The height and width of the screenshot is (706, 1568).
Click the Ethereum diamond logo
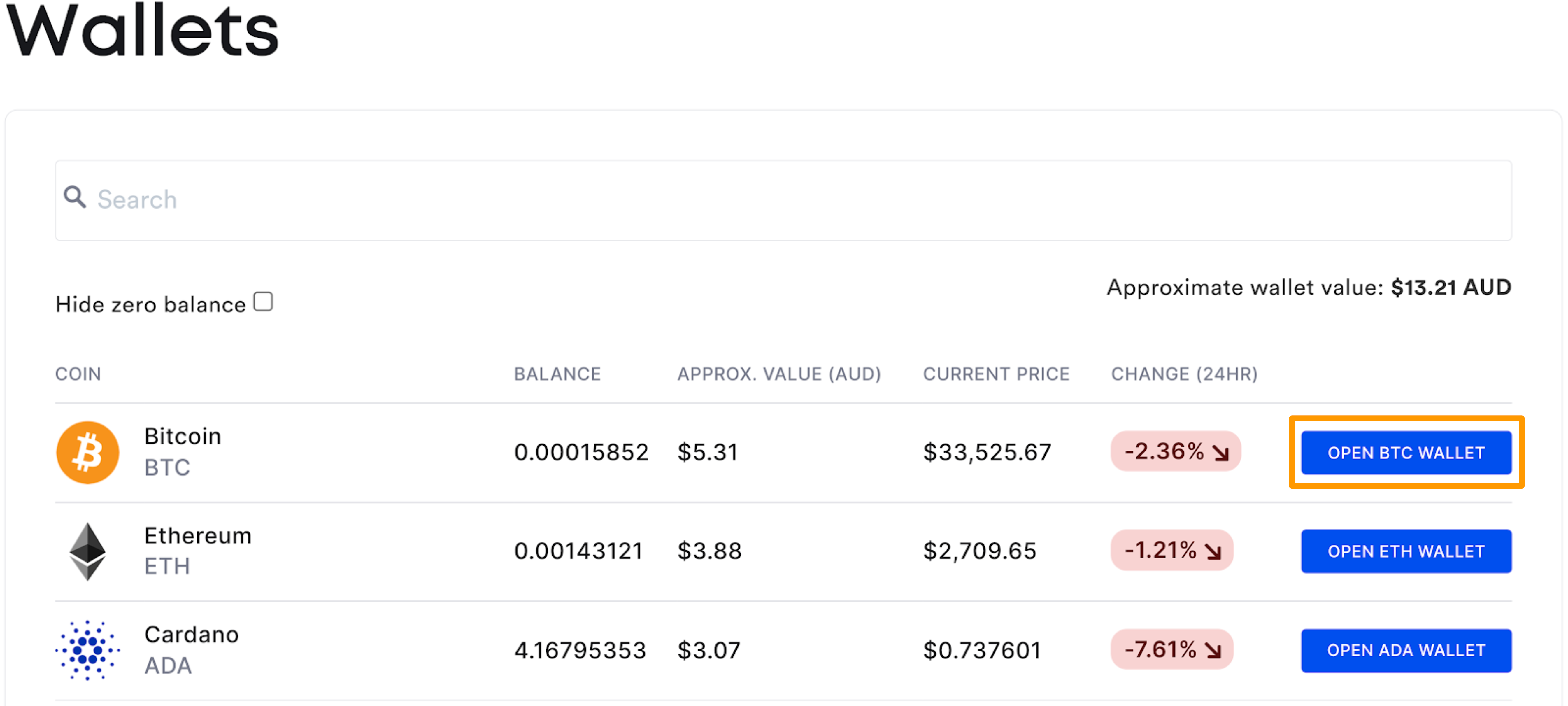pos(88,551)
